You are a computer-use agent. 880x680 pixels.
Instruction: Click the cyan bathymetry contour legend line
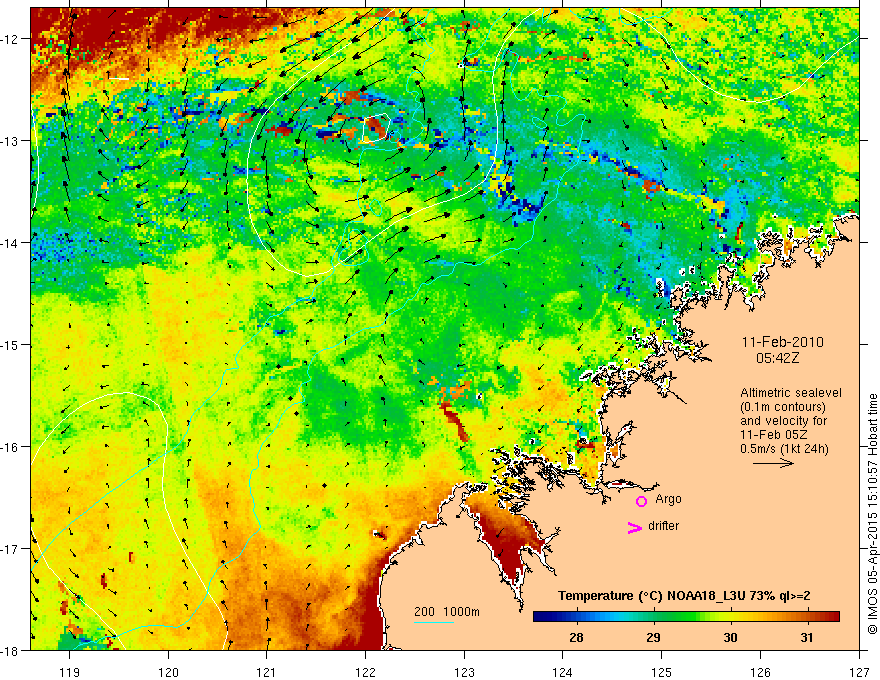[x=434, y=622]
